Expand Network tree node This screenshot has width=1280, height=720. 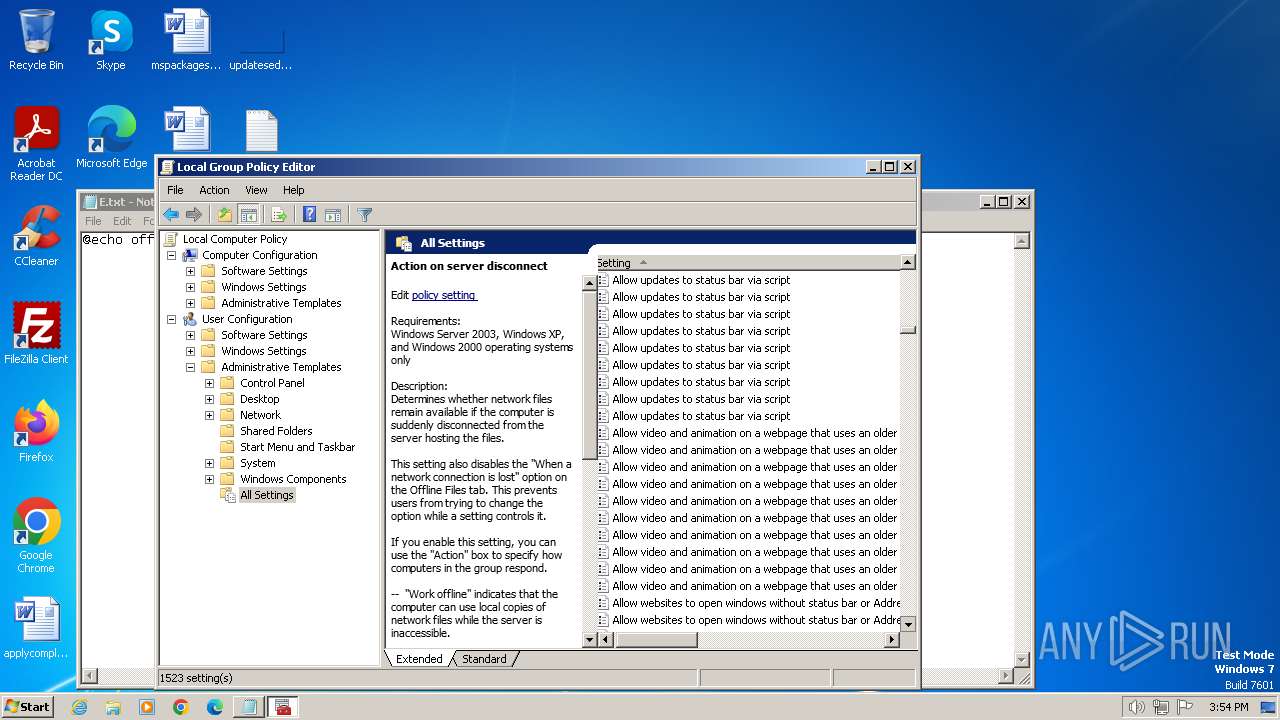(x=209, y=415)
